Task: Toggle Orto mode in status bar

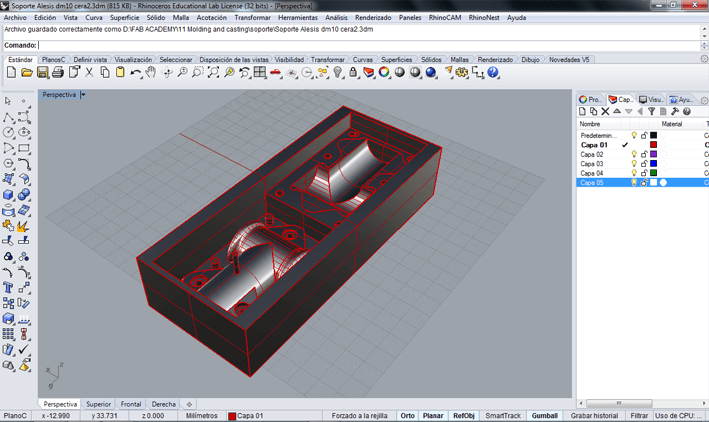Action: (407, 416)
